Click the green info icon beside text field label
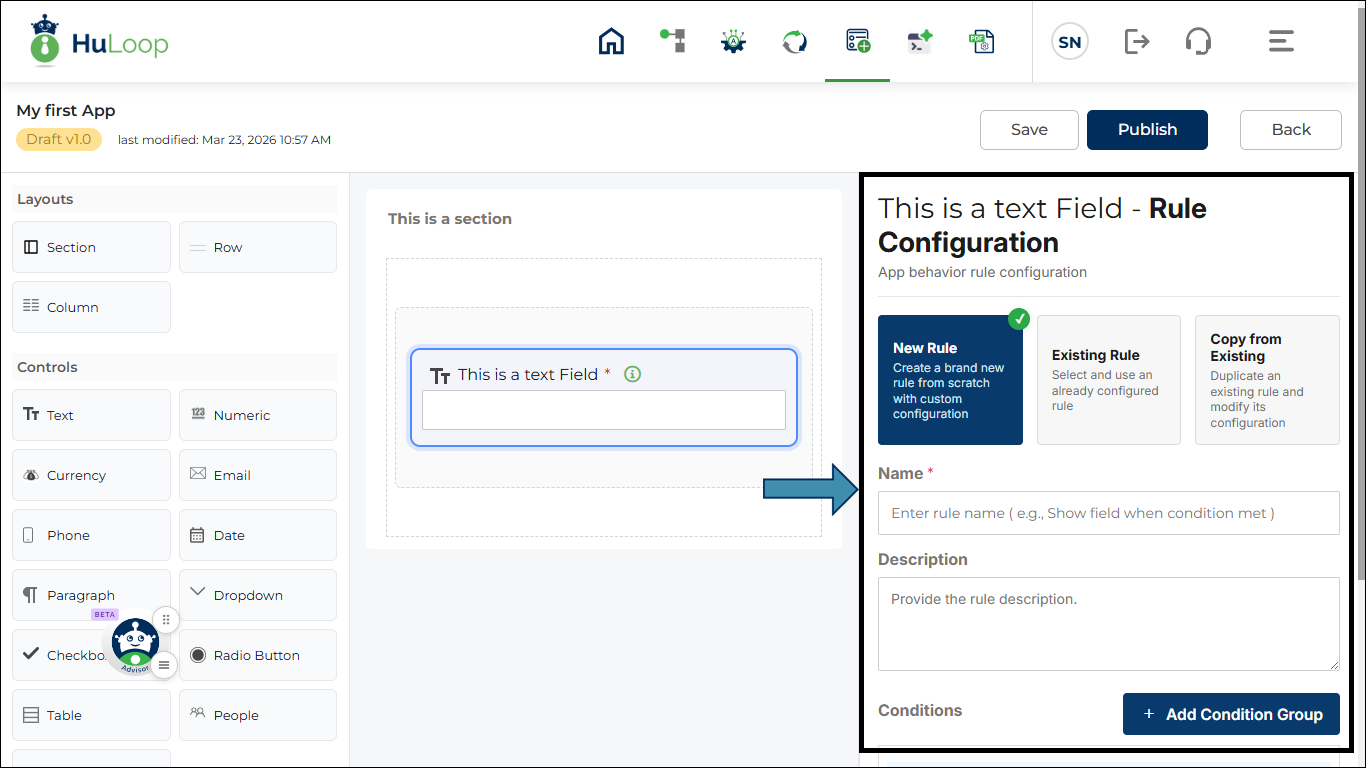Screen dimensions: 1366x768 [632, 374]
